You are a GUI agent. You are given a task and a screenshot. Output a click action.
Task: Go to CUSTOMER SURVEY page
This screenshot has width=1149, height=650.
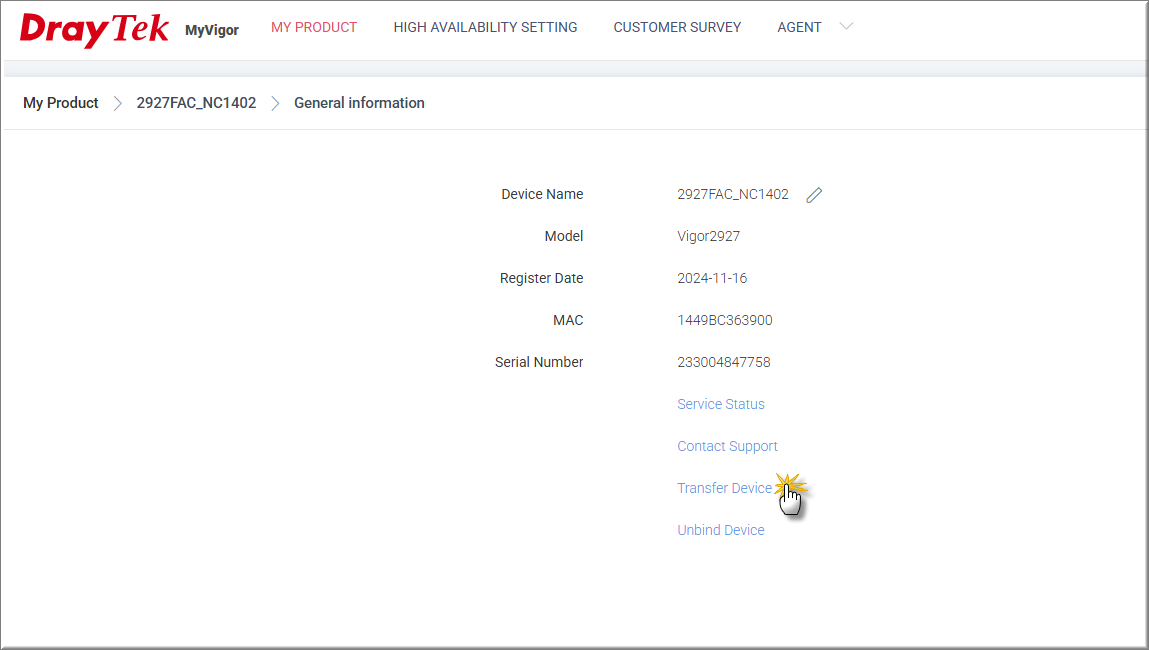coord(677,27)
